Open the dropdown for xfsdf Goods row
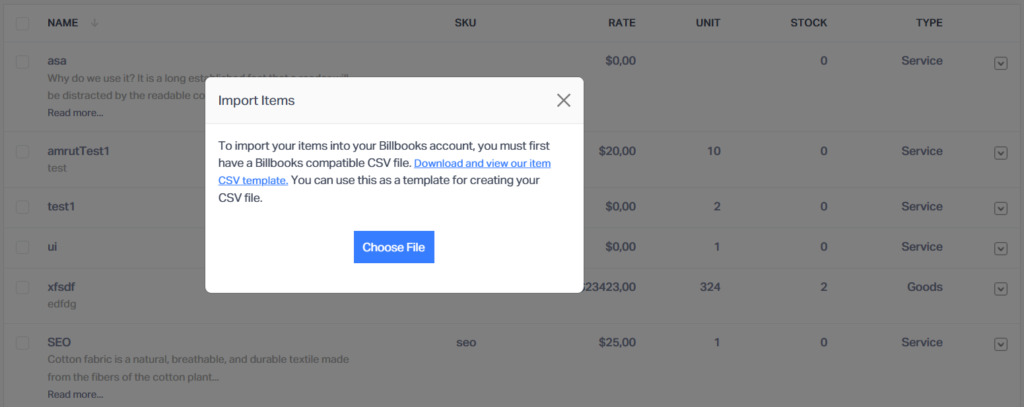The height and width of the screenshot is (407, 1024). coord(1000,289)
